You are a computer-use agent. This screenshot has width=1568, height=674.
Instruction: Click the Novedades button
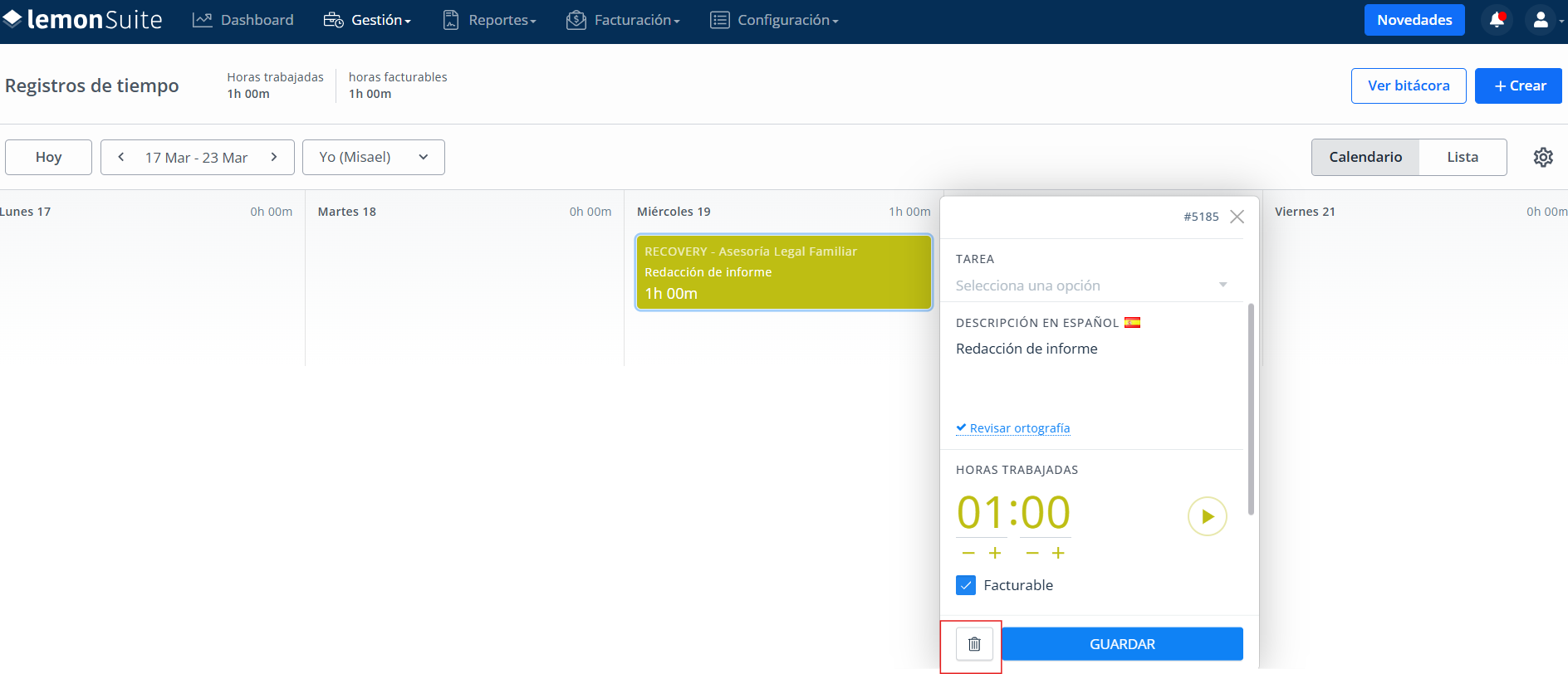click(1414, 20)
